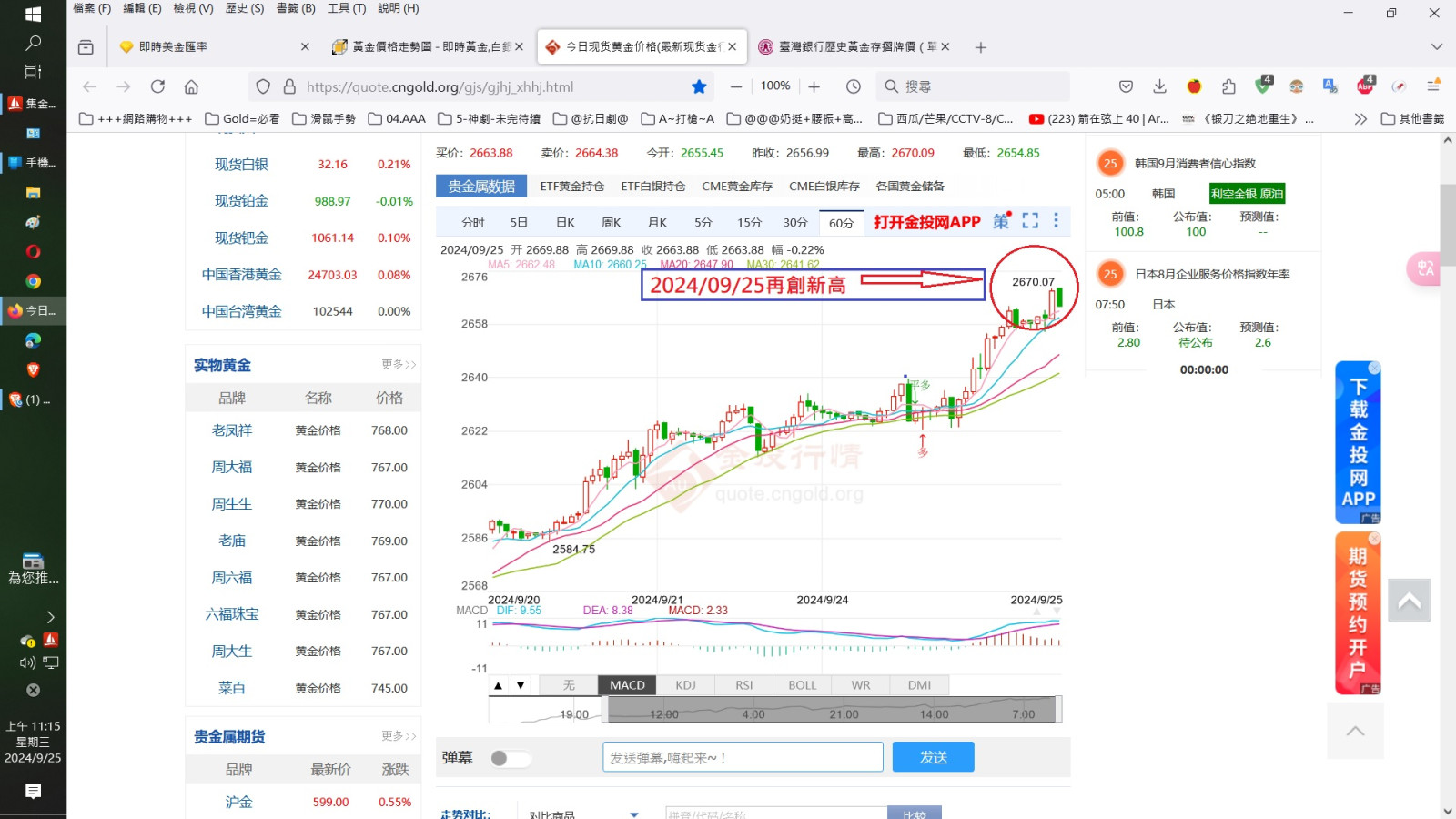Open the chart's three-dot more options icon
Viewport: 1456px width, 819px height.
(1056, 220)
